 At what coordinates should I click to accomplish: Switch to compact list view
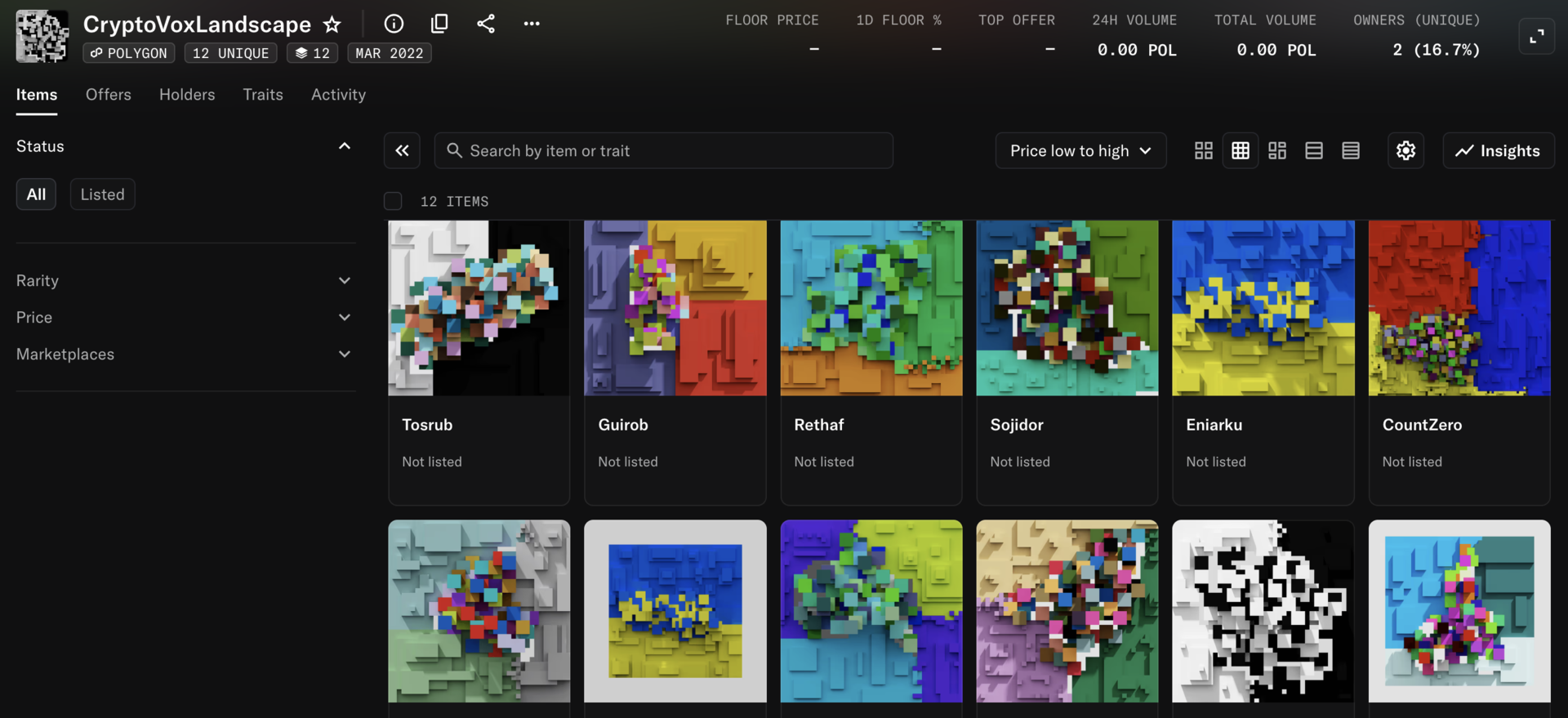click(x=1351, y=150)
